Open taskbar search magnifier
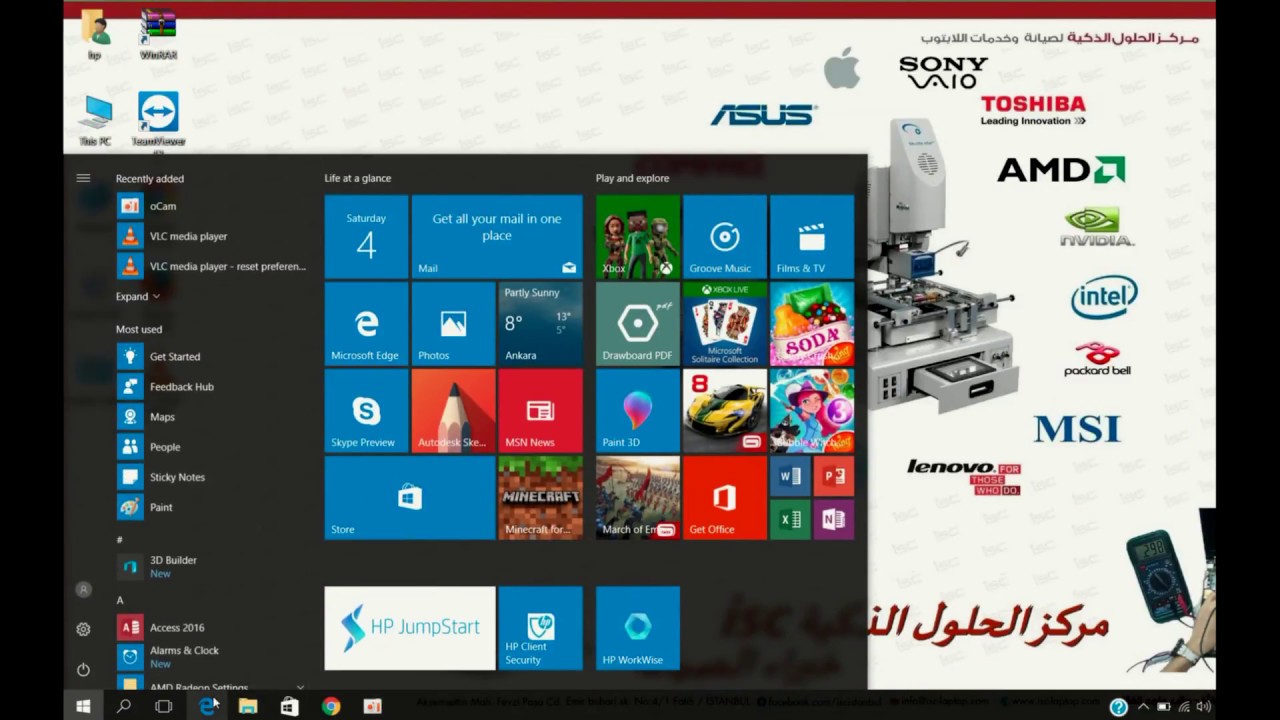 124,706
